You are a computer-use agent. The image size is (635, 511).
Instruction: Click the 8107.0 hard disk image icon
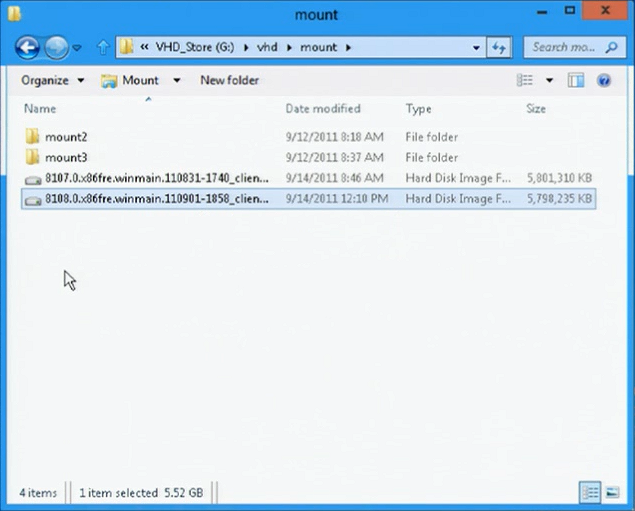(x=33, y=180)
